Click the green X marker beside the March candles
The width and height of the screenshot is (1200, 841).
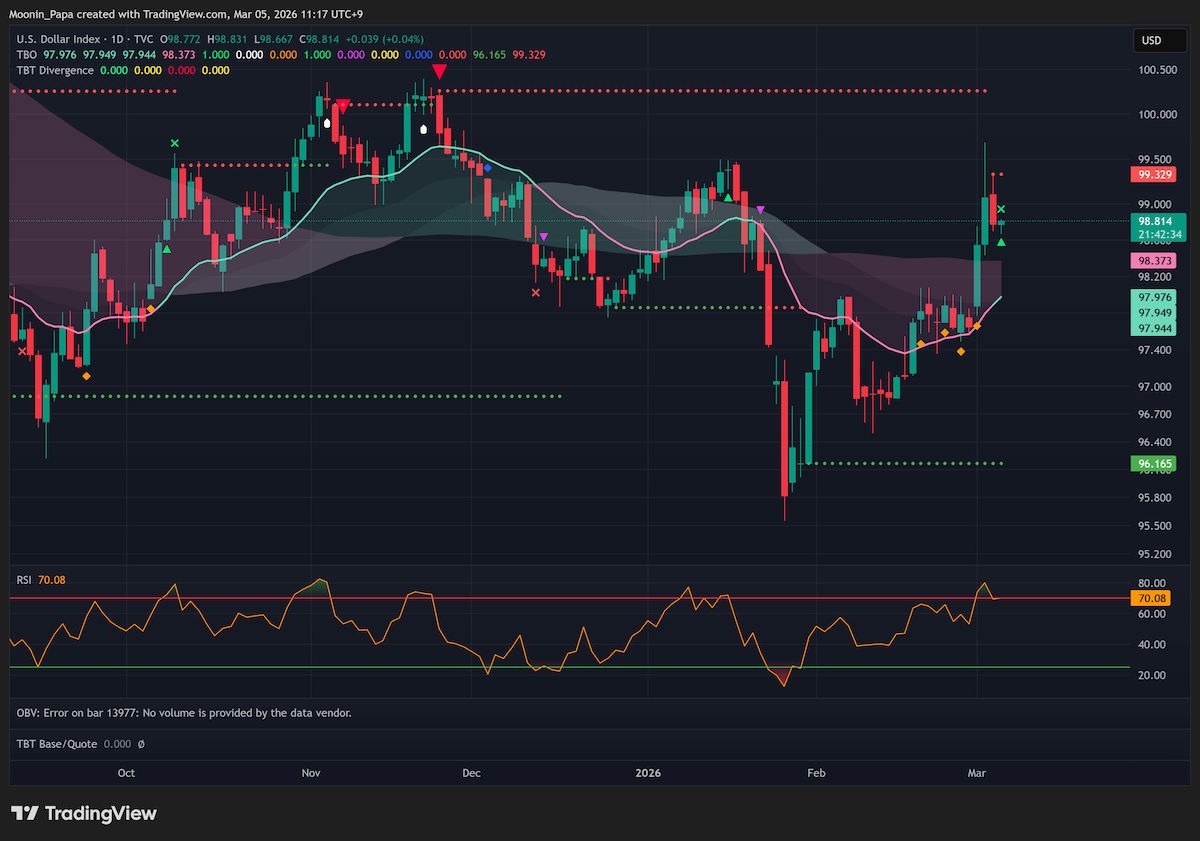tap(1001, 210)
